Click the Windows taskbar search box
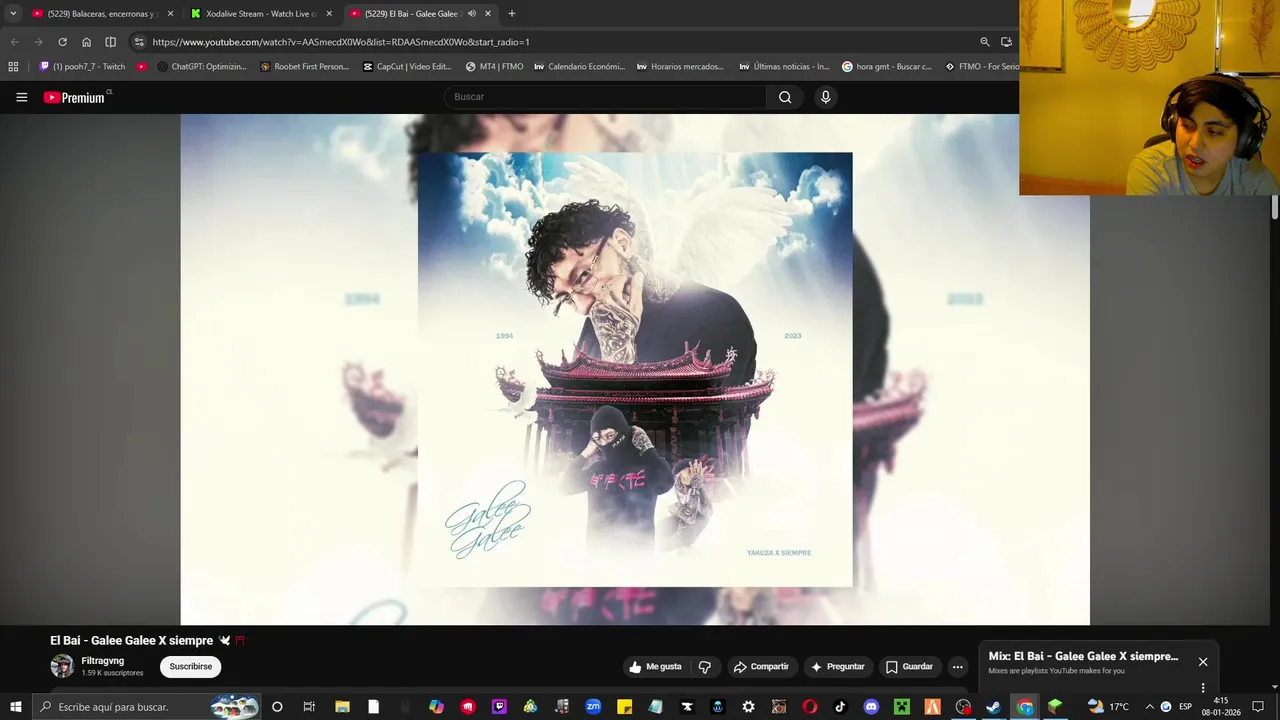Viewport: 1280px width, 720px height. coord(146,707)
